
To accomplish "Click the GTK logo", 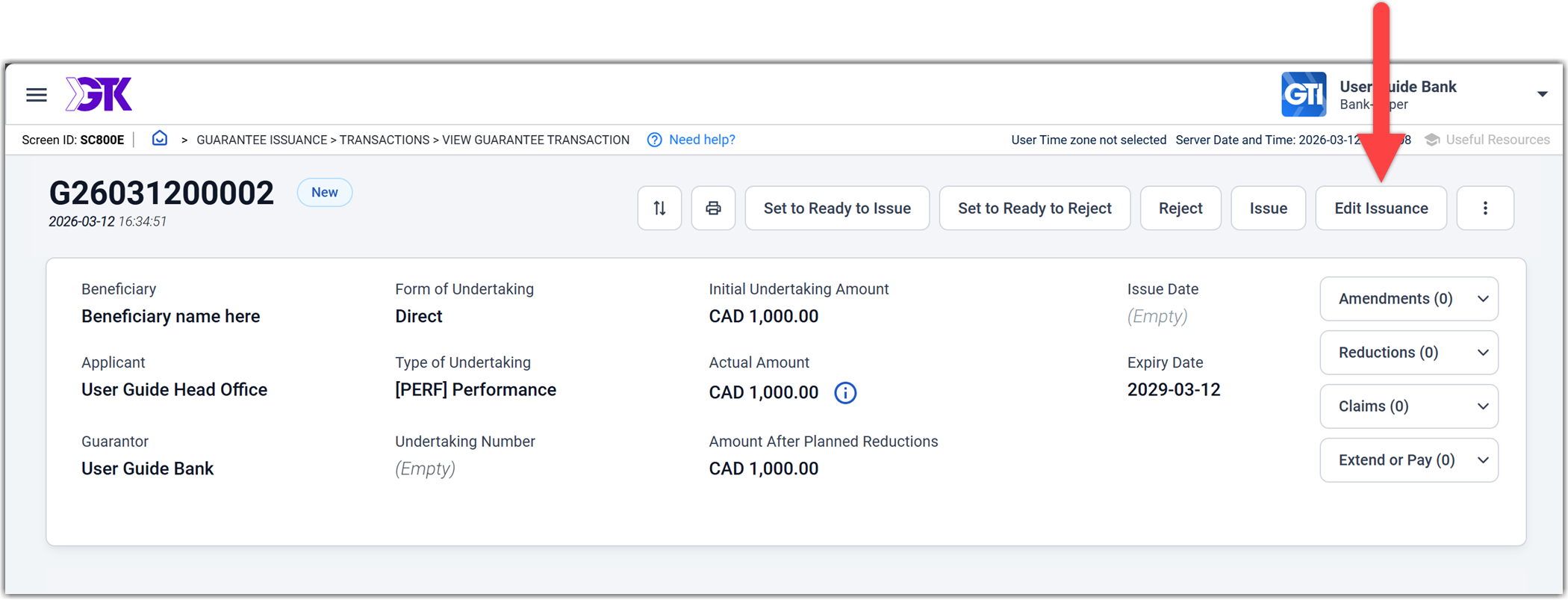I will 99,94.
